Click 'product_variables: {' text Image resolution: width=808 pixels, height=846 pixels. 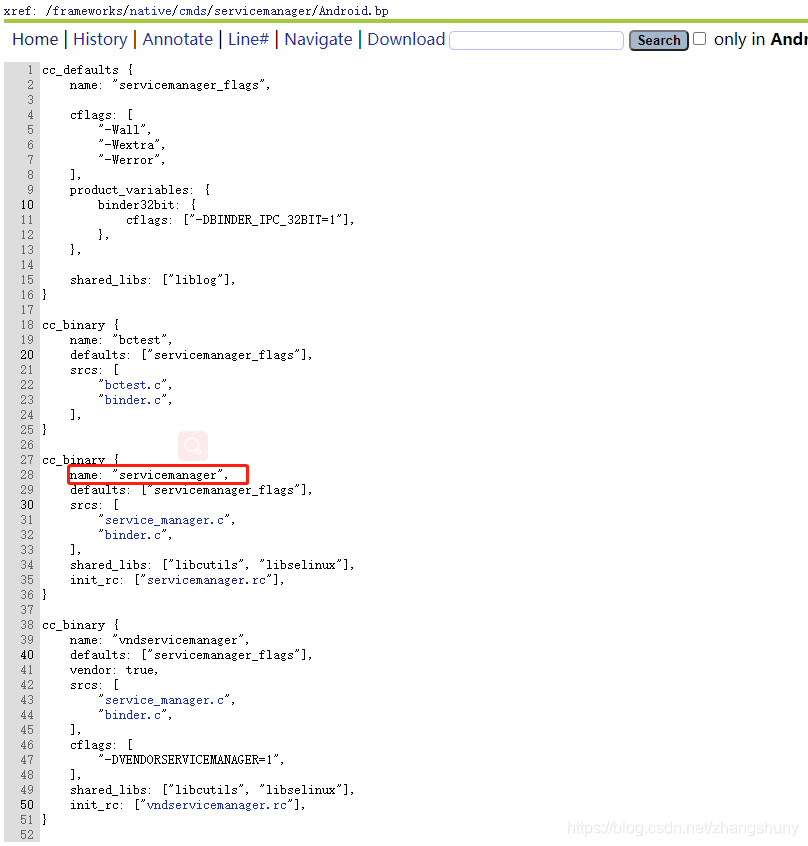[140, 190]
